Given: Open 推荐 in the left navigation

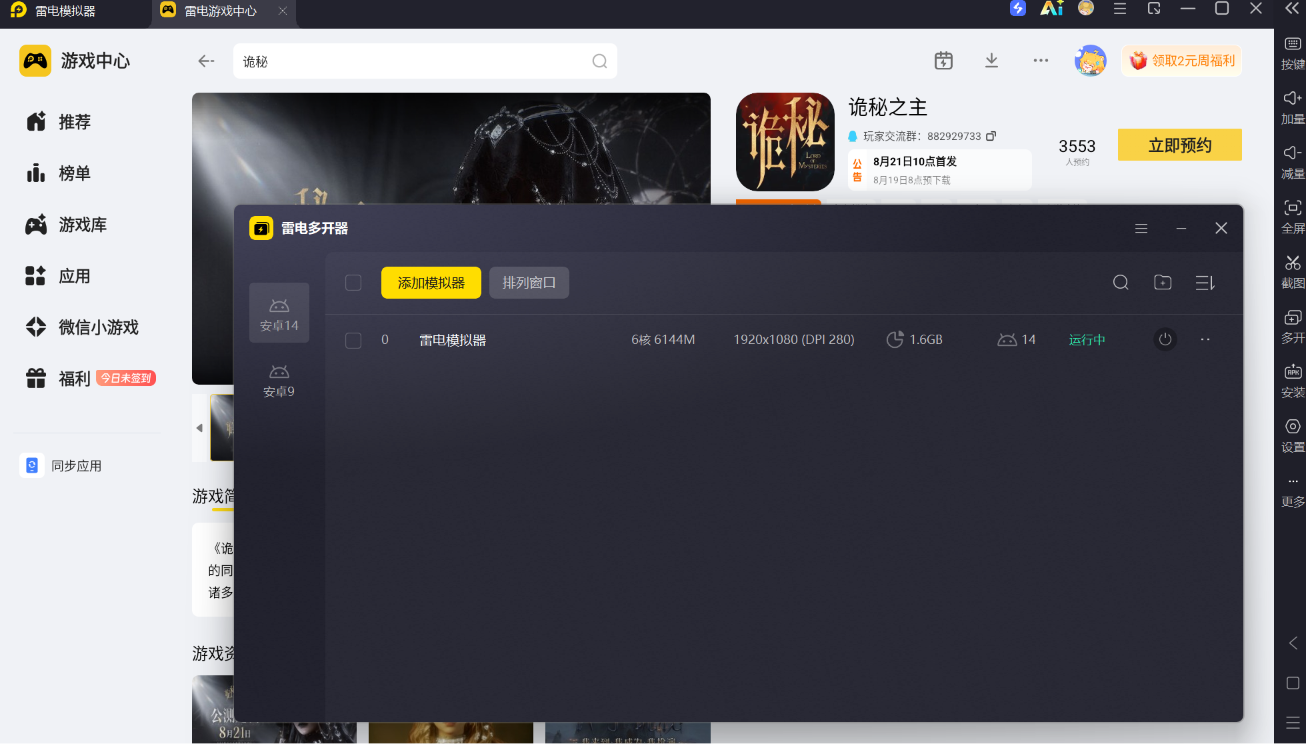Looking at the screenshot, I should (x=60, y=122).
